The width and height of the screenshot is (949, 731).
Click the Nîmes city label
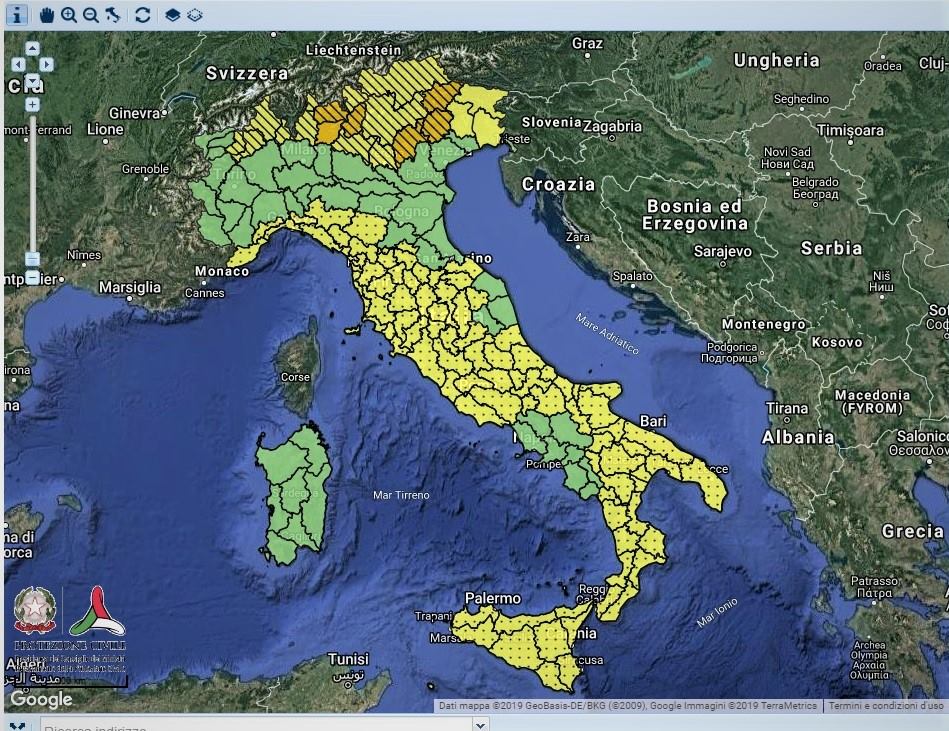[84, 255]
